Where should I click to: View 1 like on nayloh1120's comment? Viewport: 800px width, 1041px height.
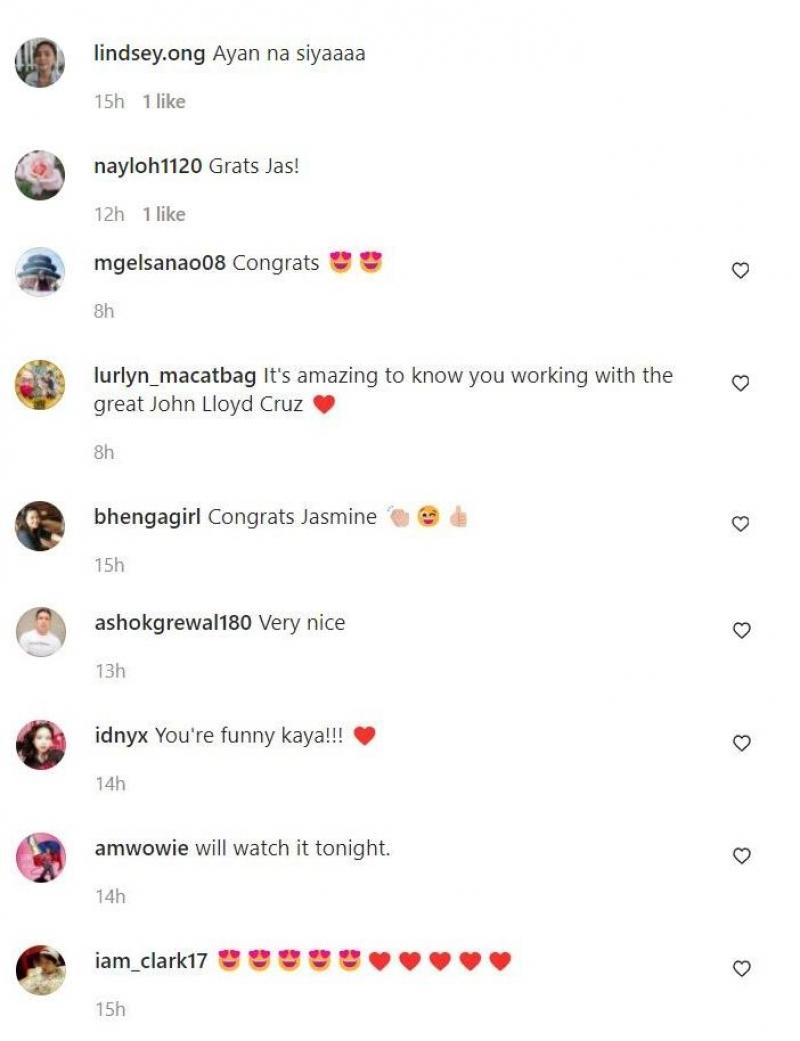[x=164, y=214]
